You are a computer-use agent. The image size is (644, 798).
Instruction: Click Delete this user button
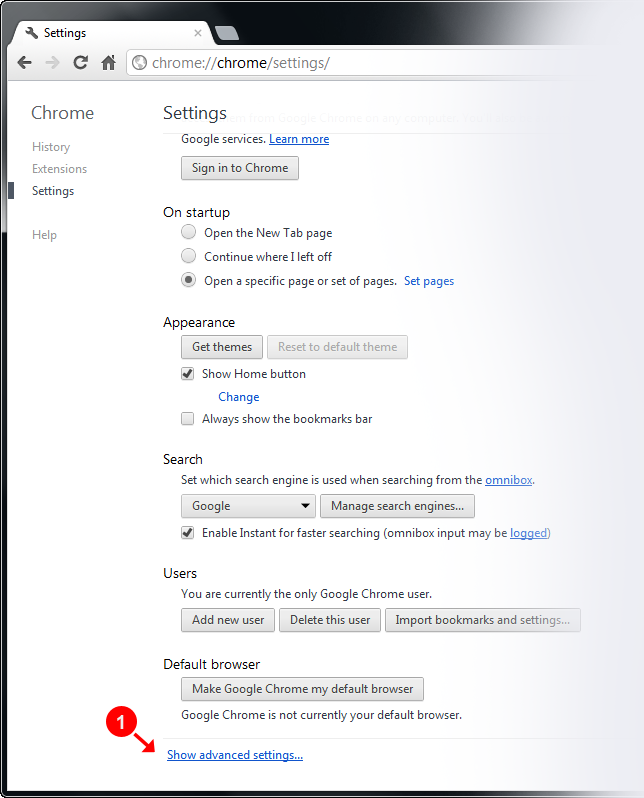click(x=330, y=620)
